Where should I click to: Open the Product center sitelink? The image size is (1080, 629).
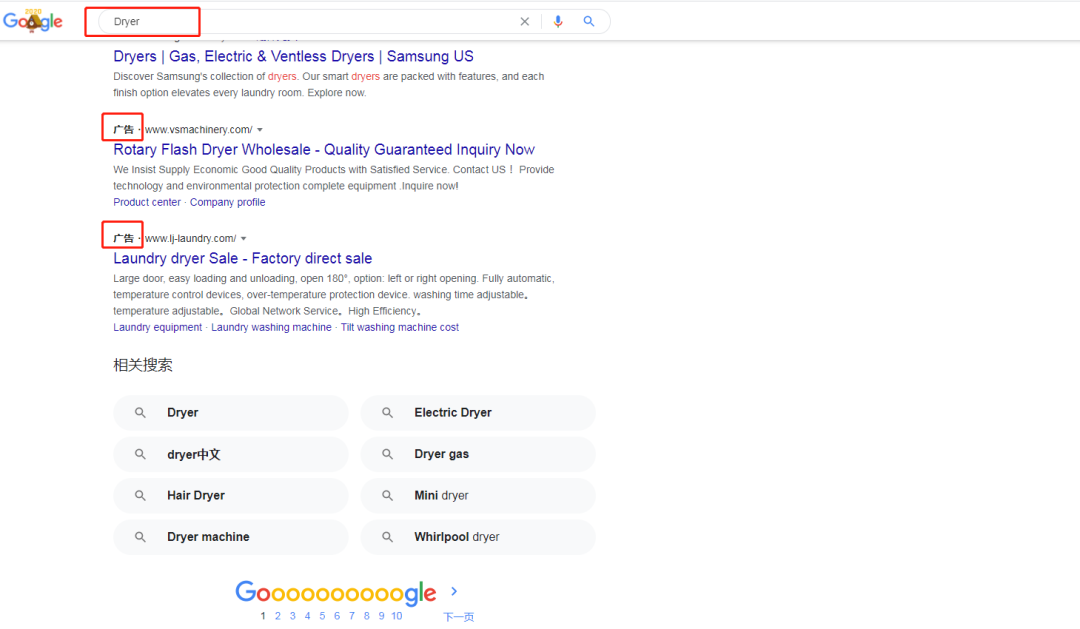point(147,202)
